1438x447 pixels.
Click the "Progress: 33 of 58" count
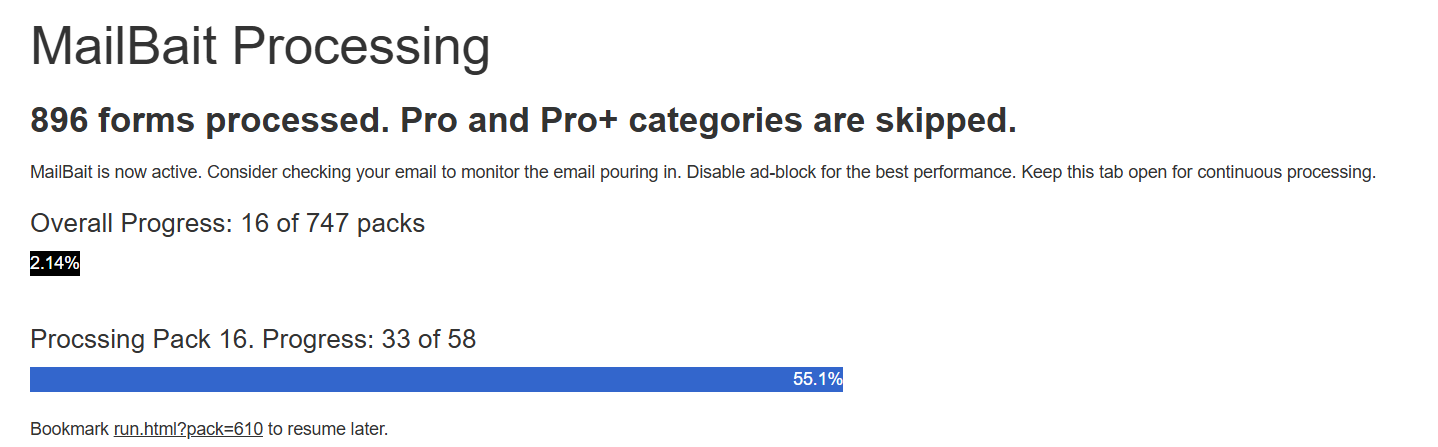pos(369,340)
